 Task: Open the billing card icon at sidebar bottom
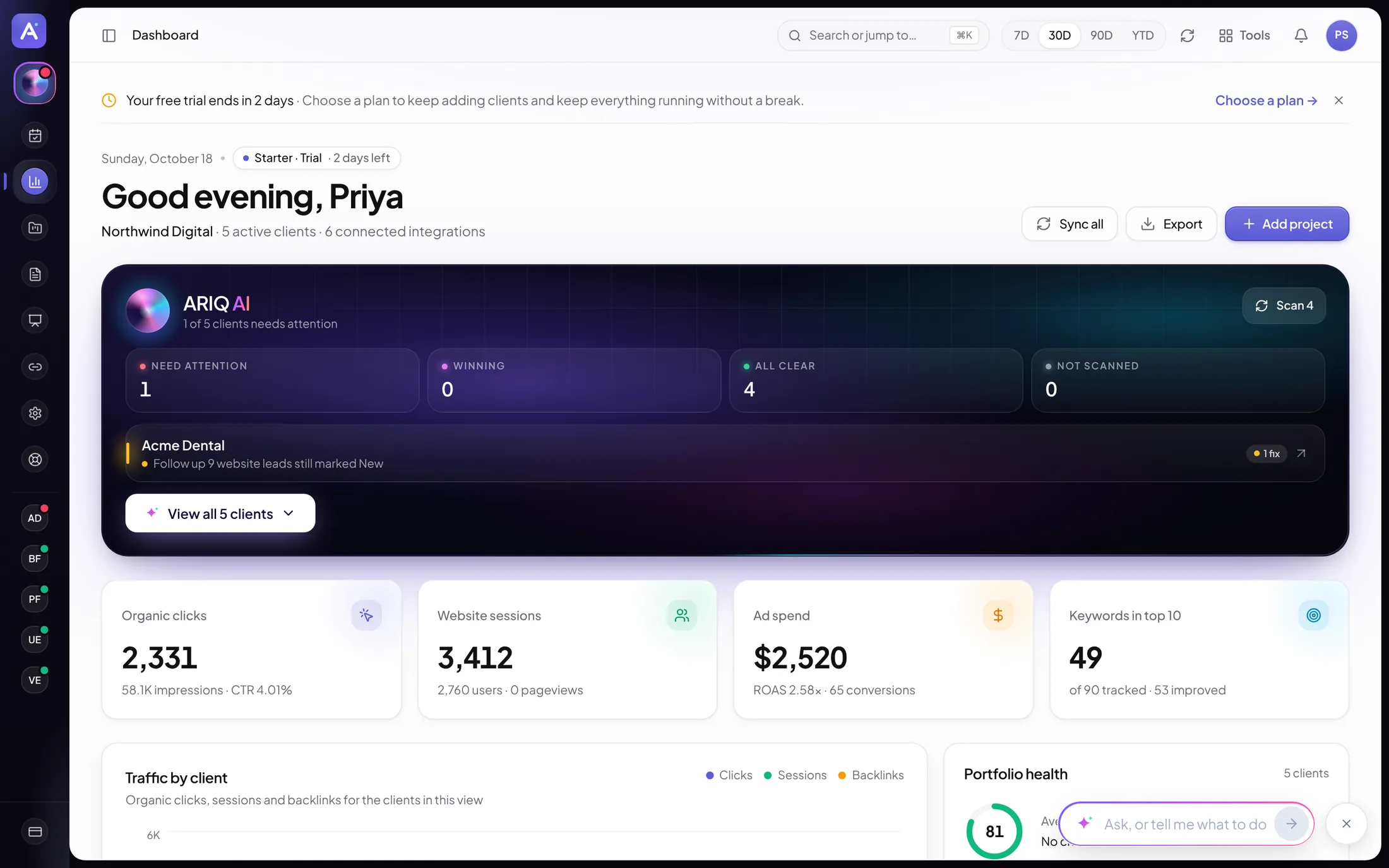point(35,832)
